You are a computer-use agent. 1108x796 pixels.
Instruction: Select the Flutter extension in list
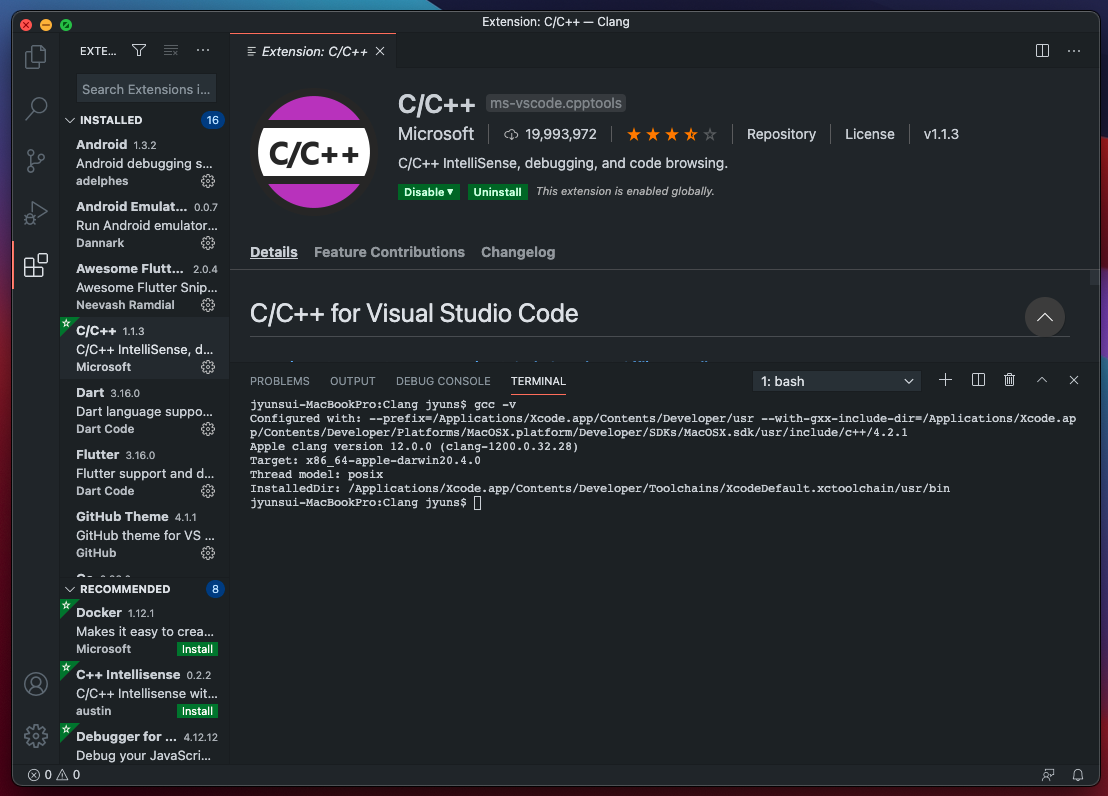pos(144,473)
